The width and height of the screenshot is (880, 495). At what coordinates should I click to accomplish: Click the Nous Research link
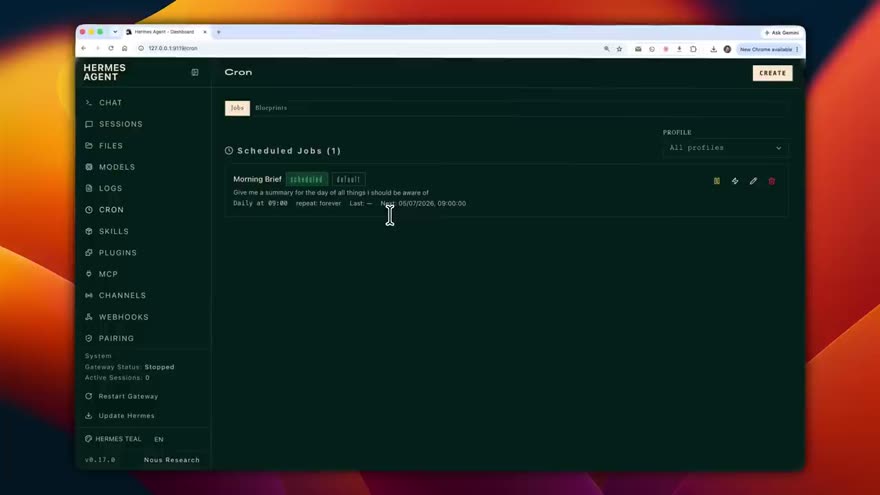[172, 460]
